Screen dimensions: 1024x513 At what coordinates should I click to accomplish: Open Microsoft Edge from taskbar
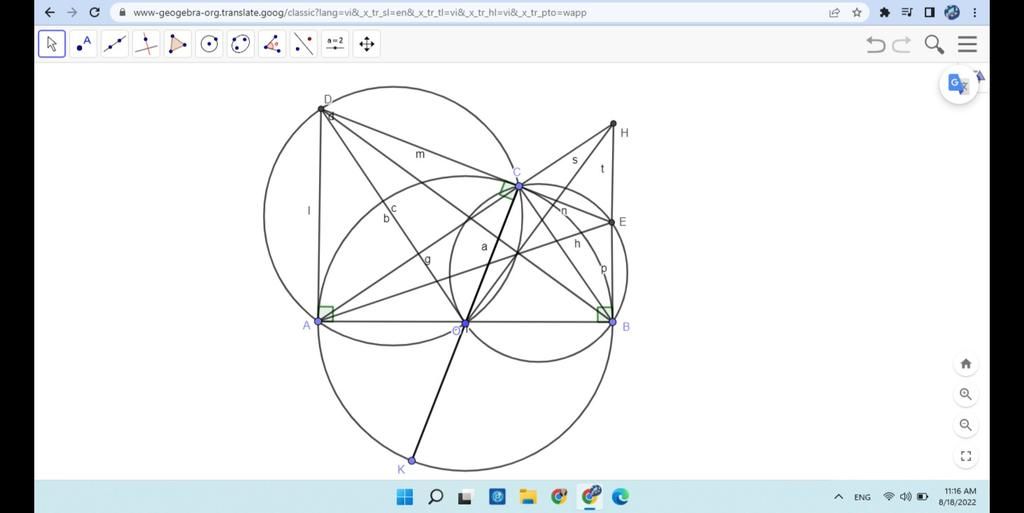[x=620, y=497]
